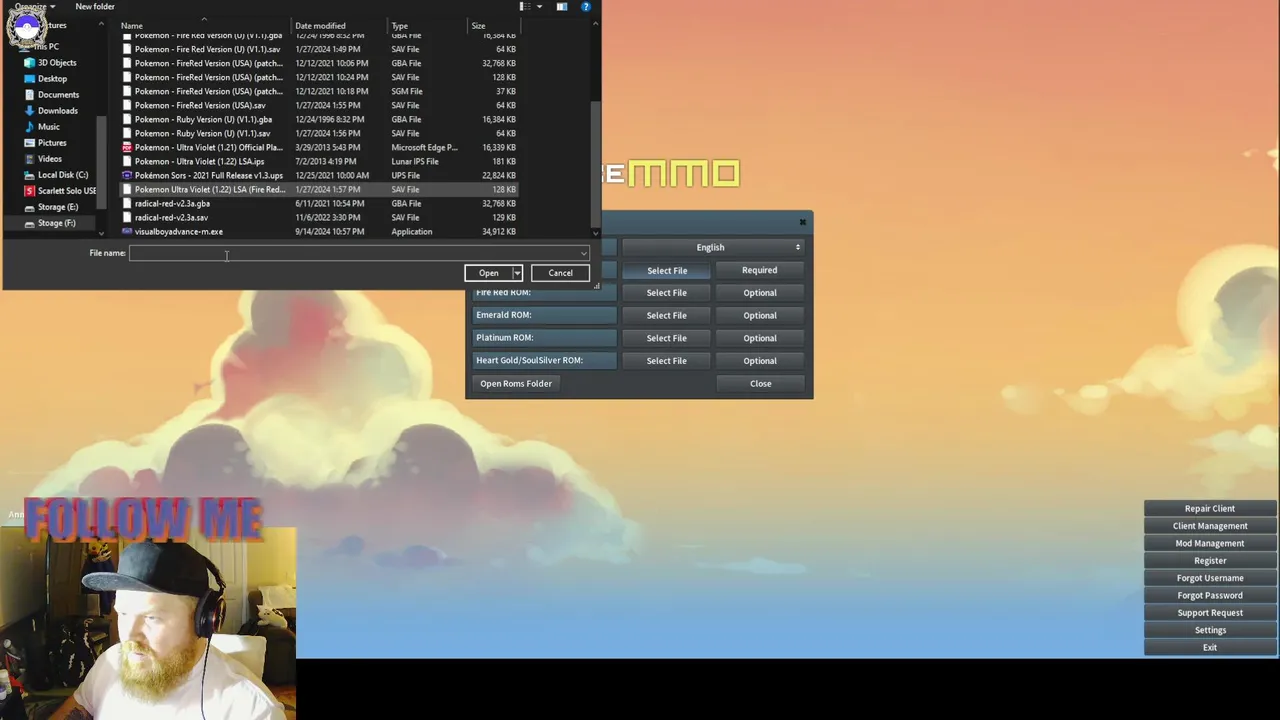Click the file list vertical scrollbar thumb
Screen dimensions: 1280x720
click(596, 163)
